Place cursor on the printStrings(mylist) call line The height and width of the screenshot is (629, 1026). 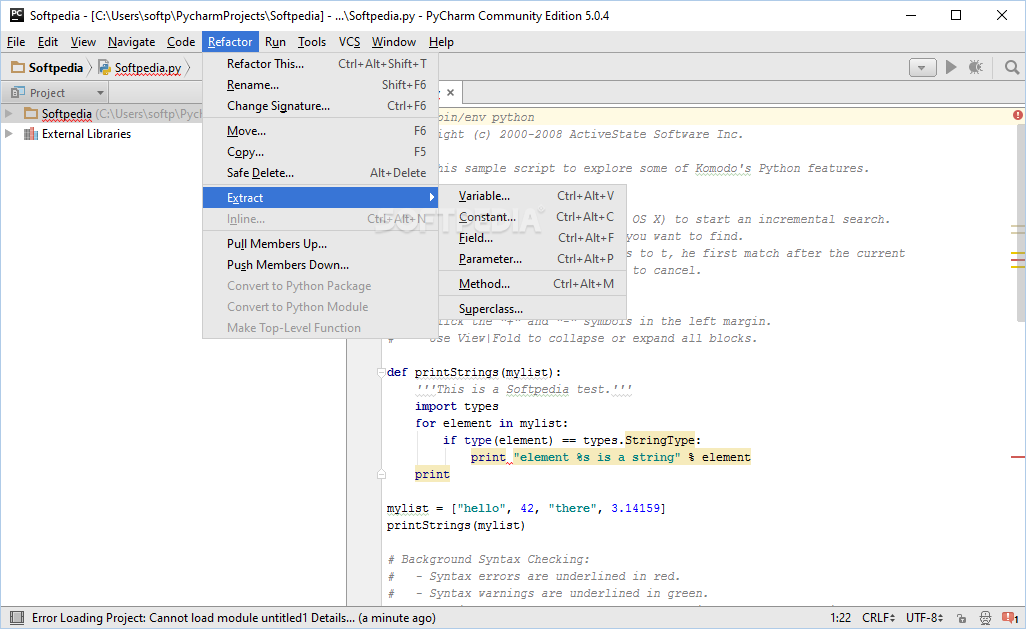point(455,525)
